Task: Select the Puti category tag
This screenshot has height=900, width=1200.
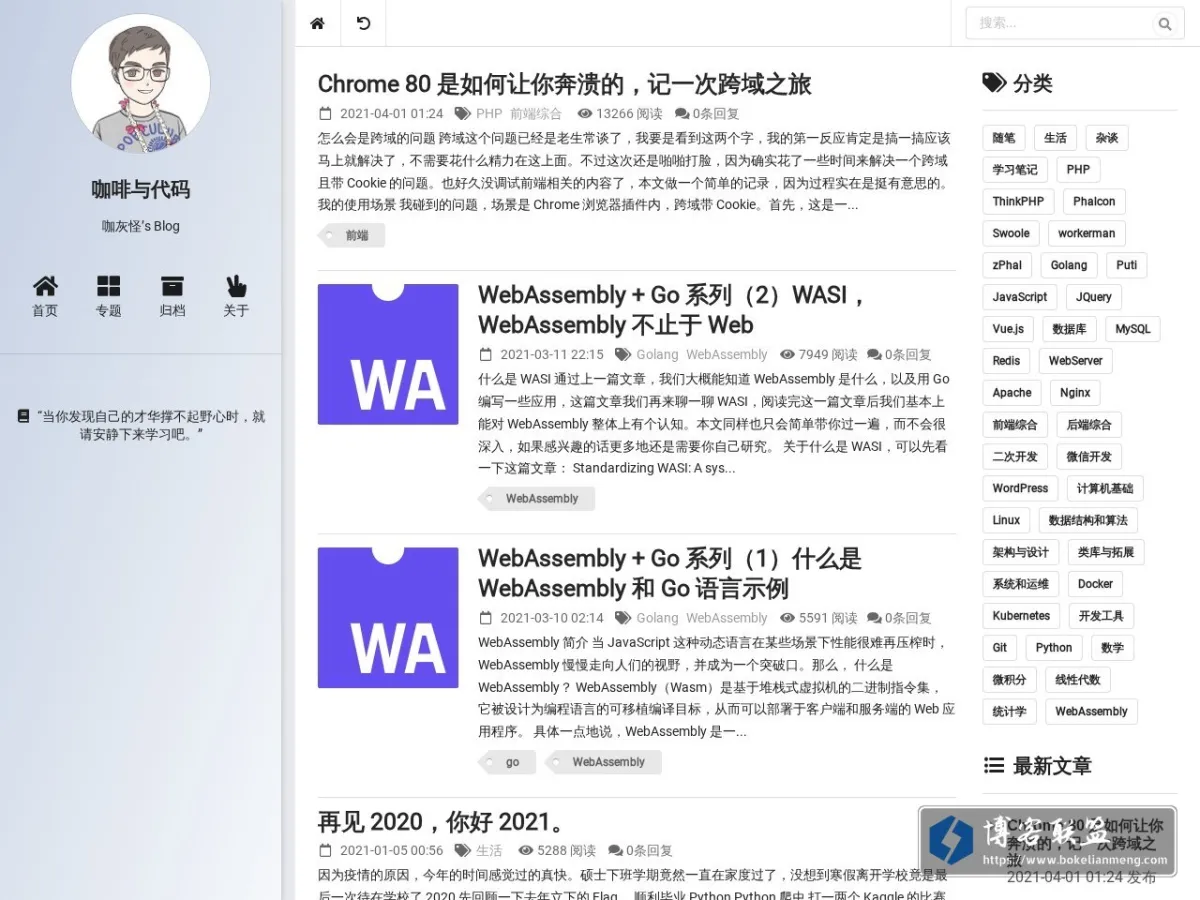Action: point(1127,266)
